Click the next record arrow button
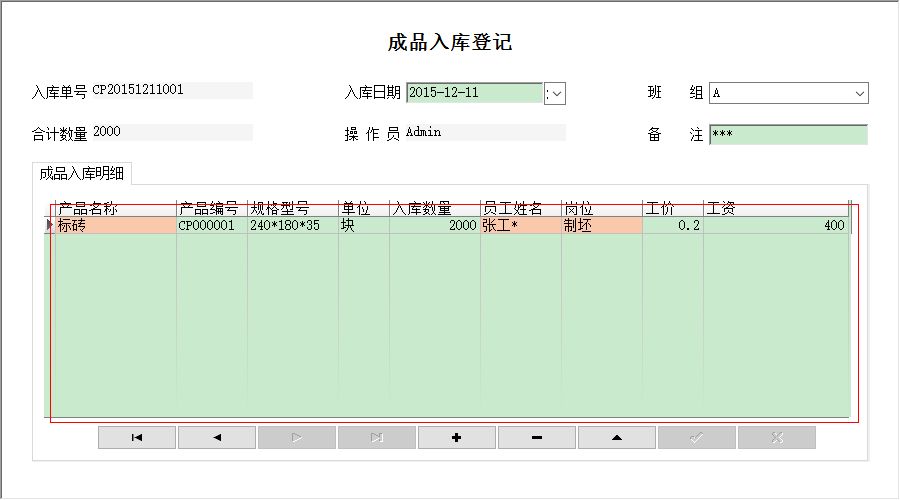900x500 pixels. pyautogui.click(x=297, y=437)
